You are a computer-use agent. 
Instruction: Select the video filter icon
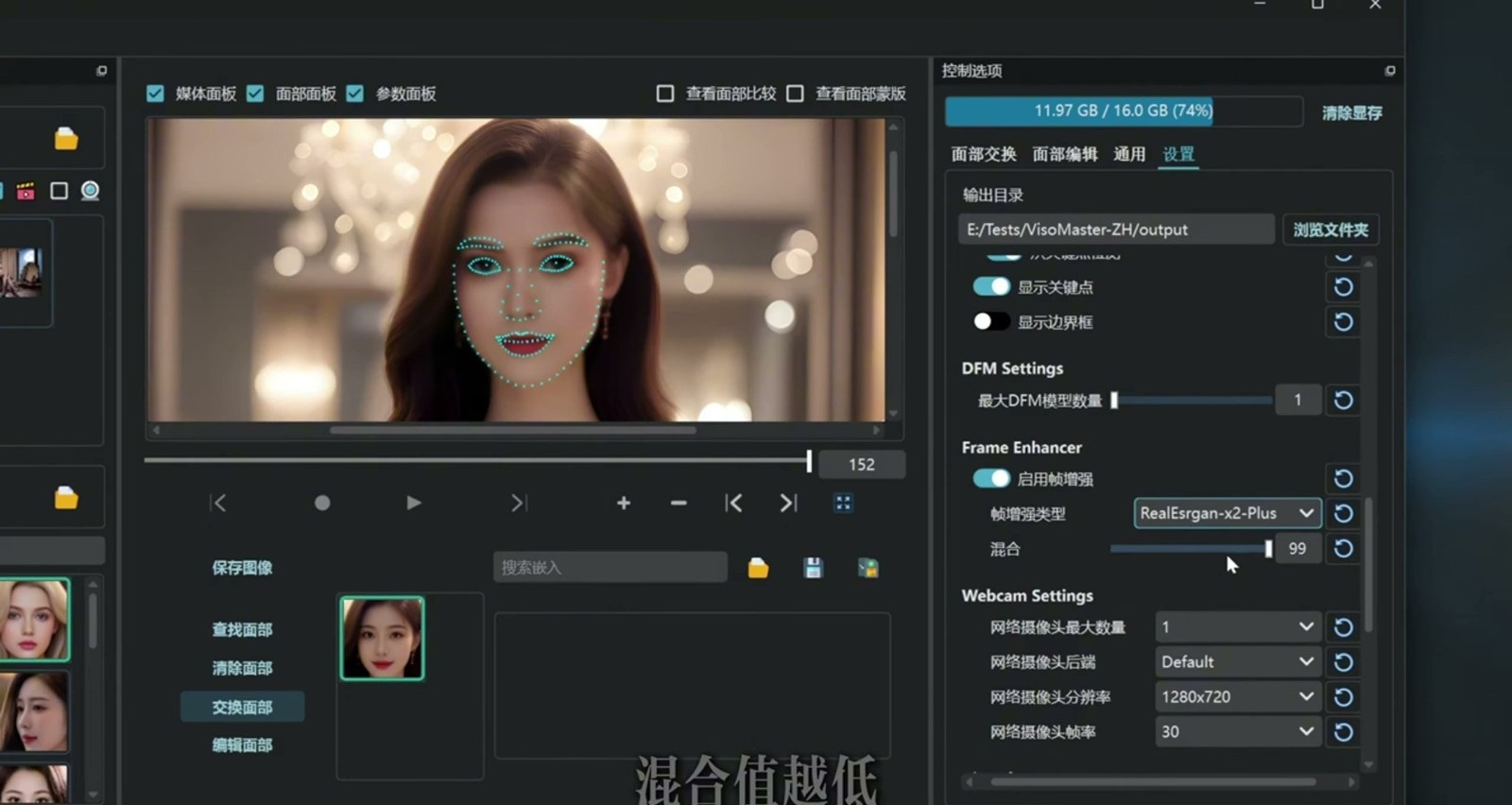pos(26,191)
